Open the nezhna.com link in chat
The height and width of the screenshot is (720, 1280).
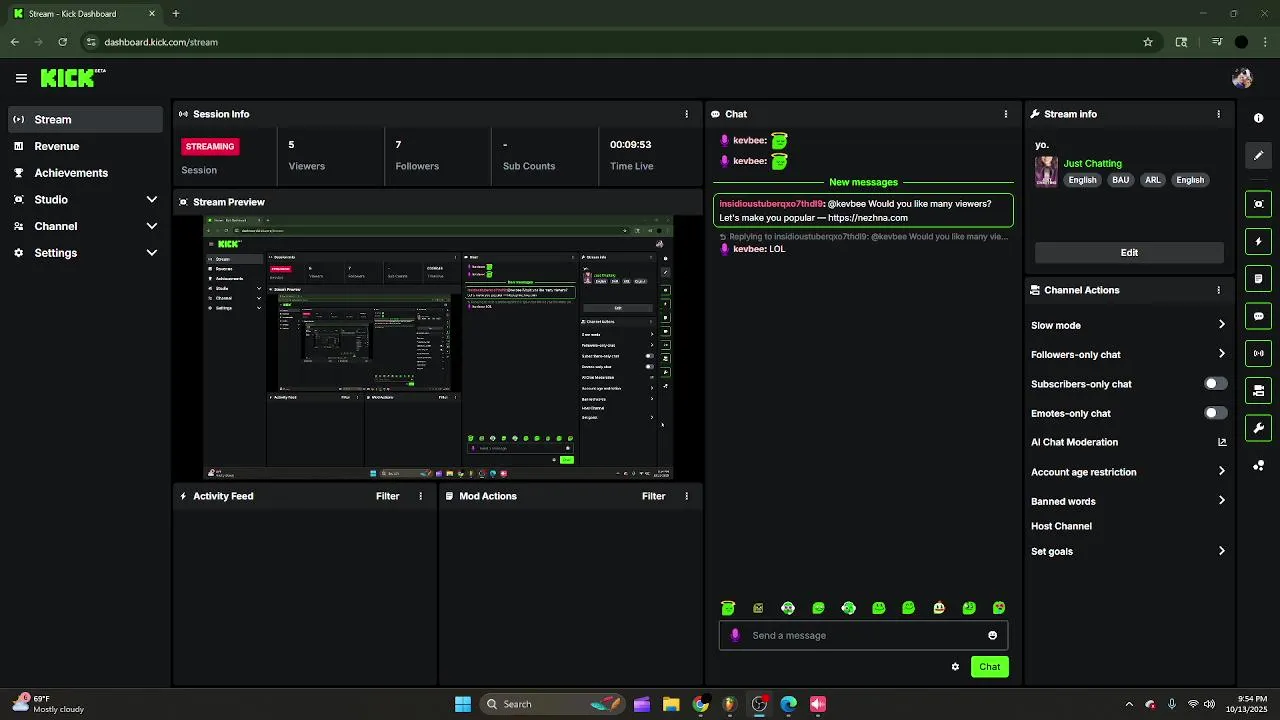(x=868, y=218)
